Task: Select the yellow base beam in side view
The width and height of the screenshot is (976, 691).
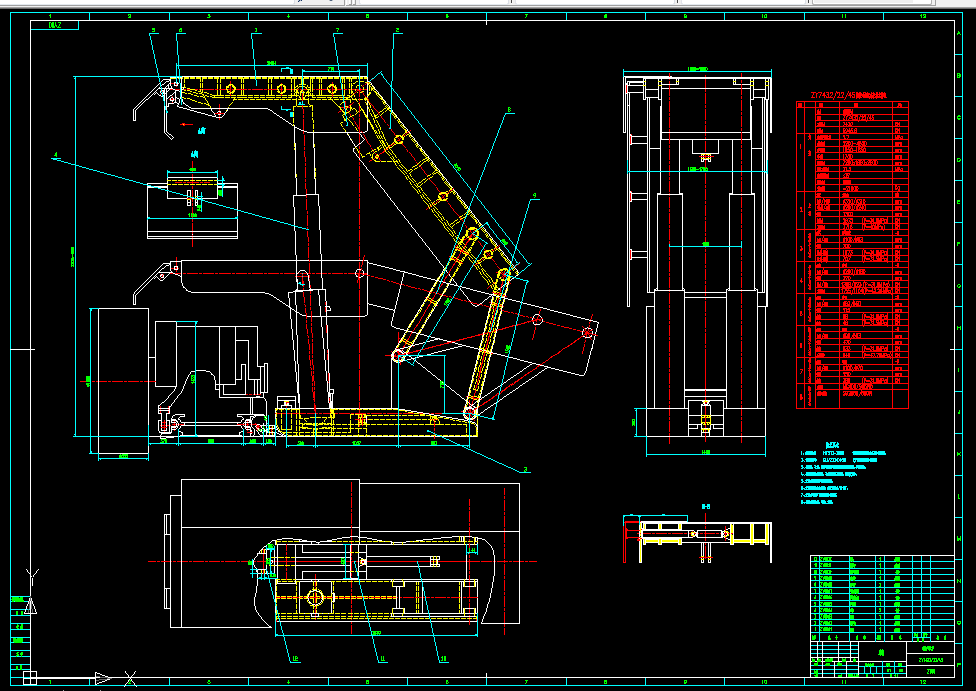Action: point(377,423)
